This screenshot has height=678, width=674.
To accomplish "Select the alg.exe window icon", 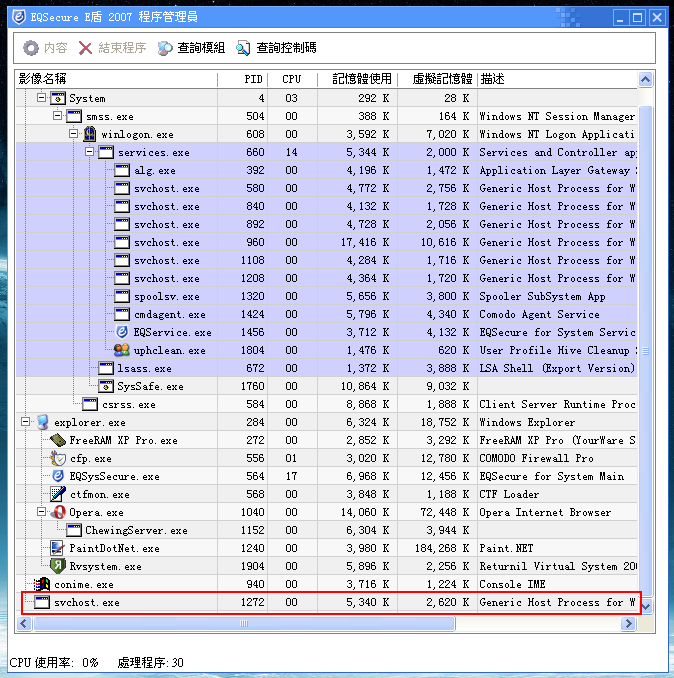I will pyautogui.click(x=122, y=170).
